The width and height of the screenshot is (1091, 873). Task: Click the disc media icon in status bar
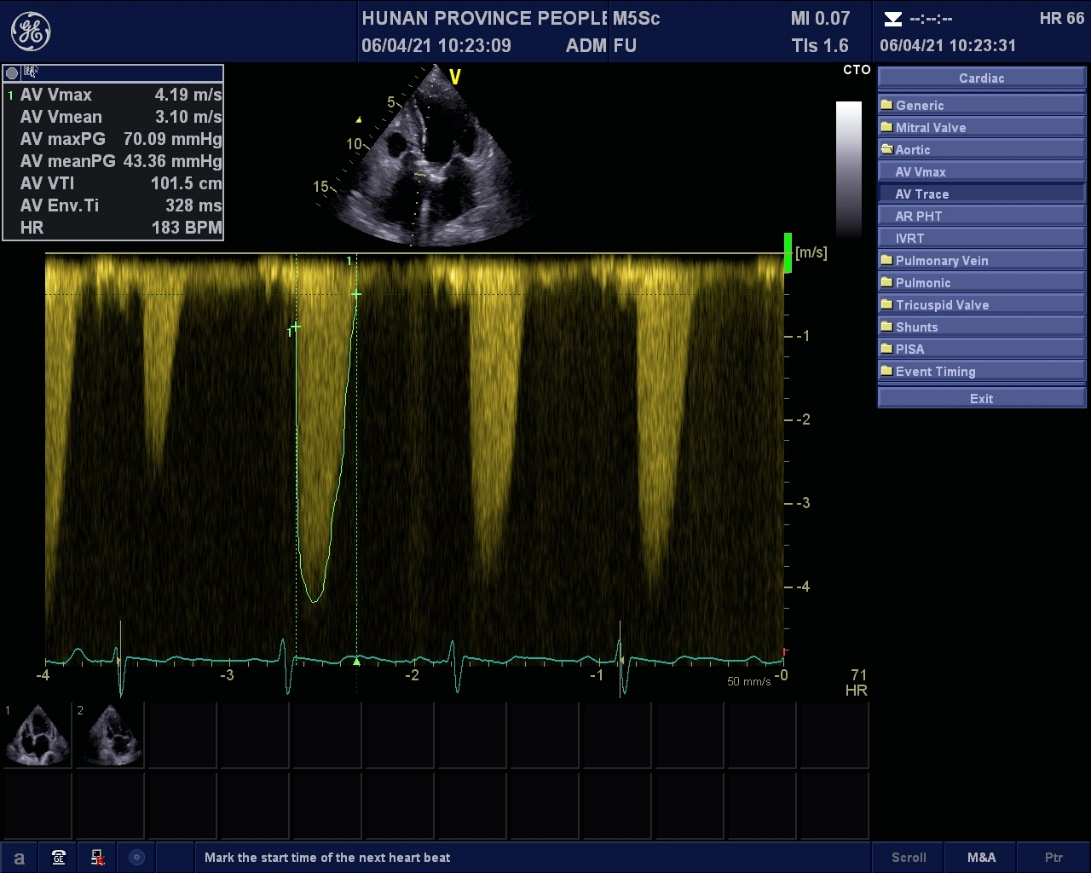click(137, 857)
